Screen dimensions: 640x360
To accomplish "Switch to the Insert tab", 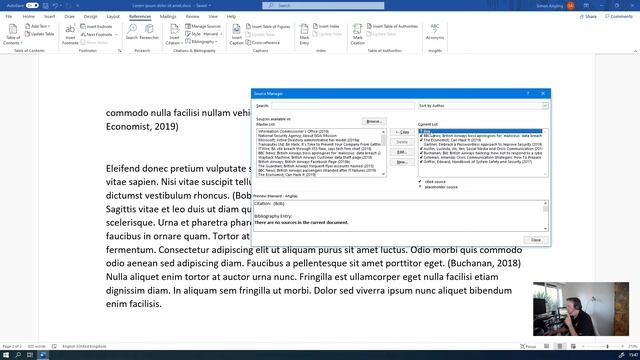I will coord(49,16).
